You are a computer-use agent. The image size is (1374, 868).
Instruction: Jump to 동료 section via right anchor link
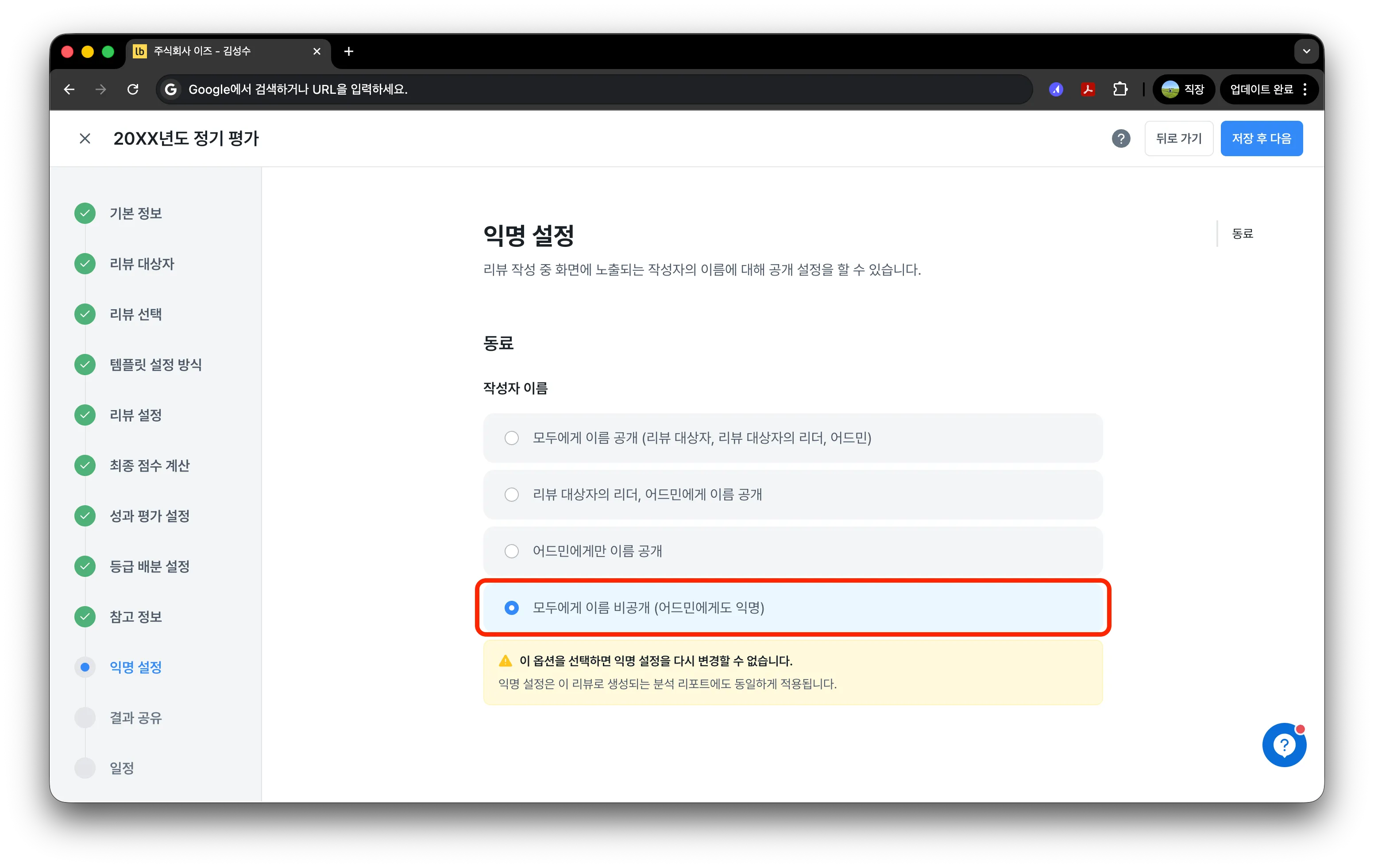coord(1242,233)
